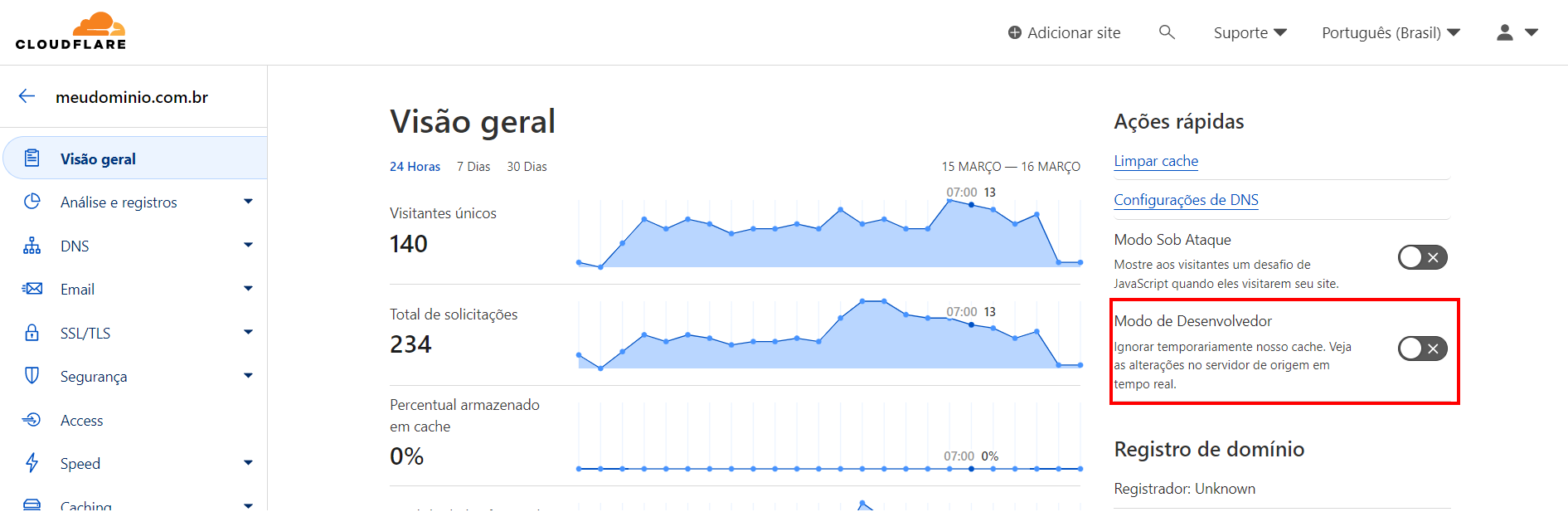Select the Visão geral sidebar icon

(32, 158)
